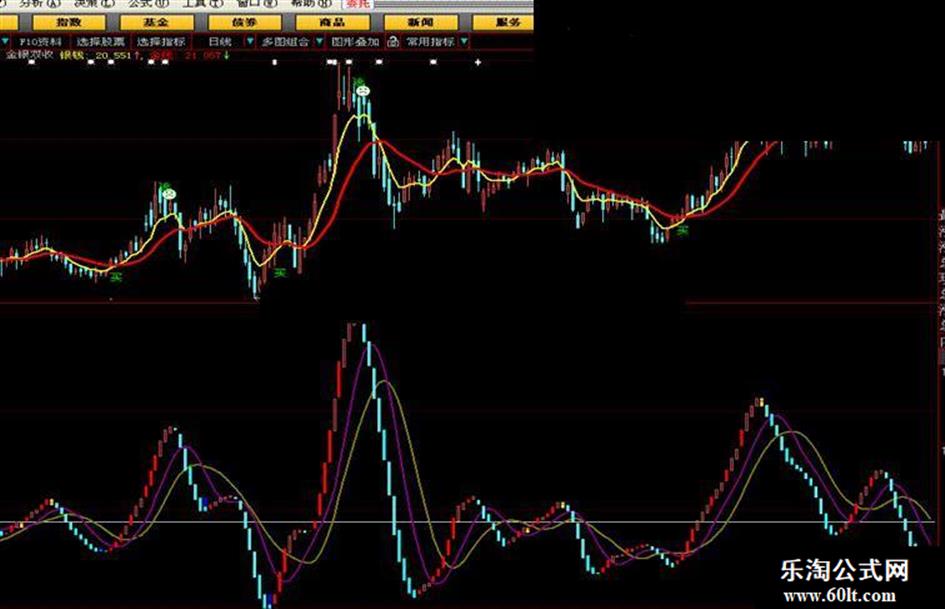The image size is (945, 609).
Task: Open the 帮助(H) menu
Action: click(311, 4)
